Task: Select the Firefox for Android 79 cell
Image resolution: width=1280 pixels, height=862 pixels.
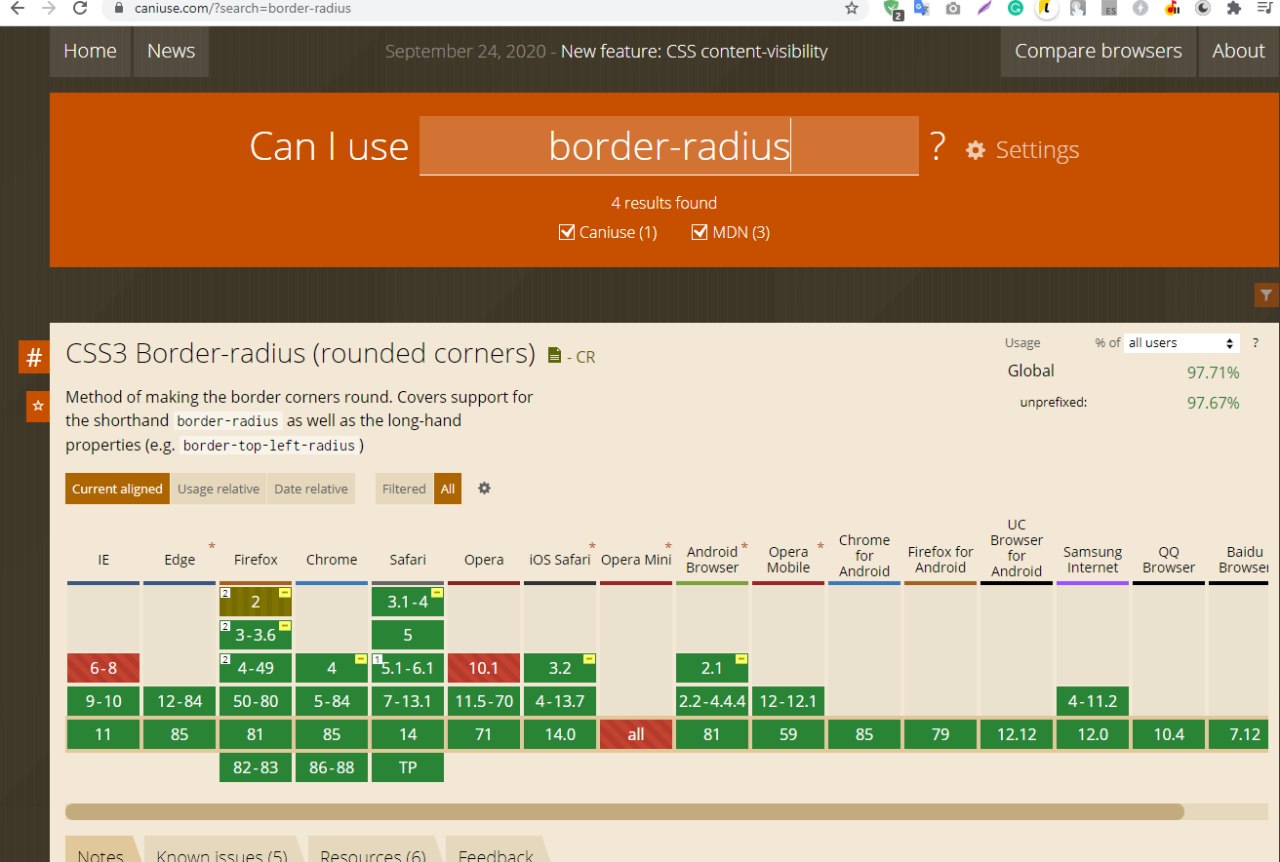Action: pyautogui.click(x=940, y=734)
